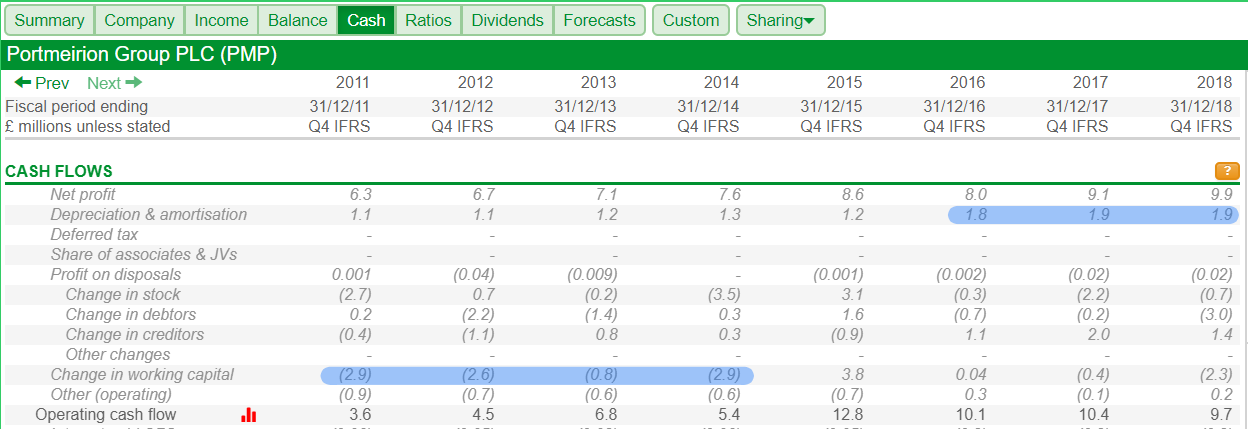Click the Deferred tax row label

(95, 234)
